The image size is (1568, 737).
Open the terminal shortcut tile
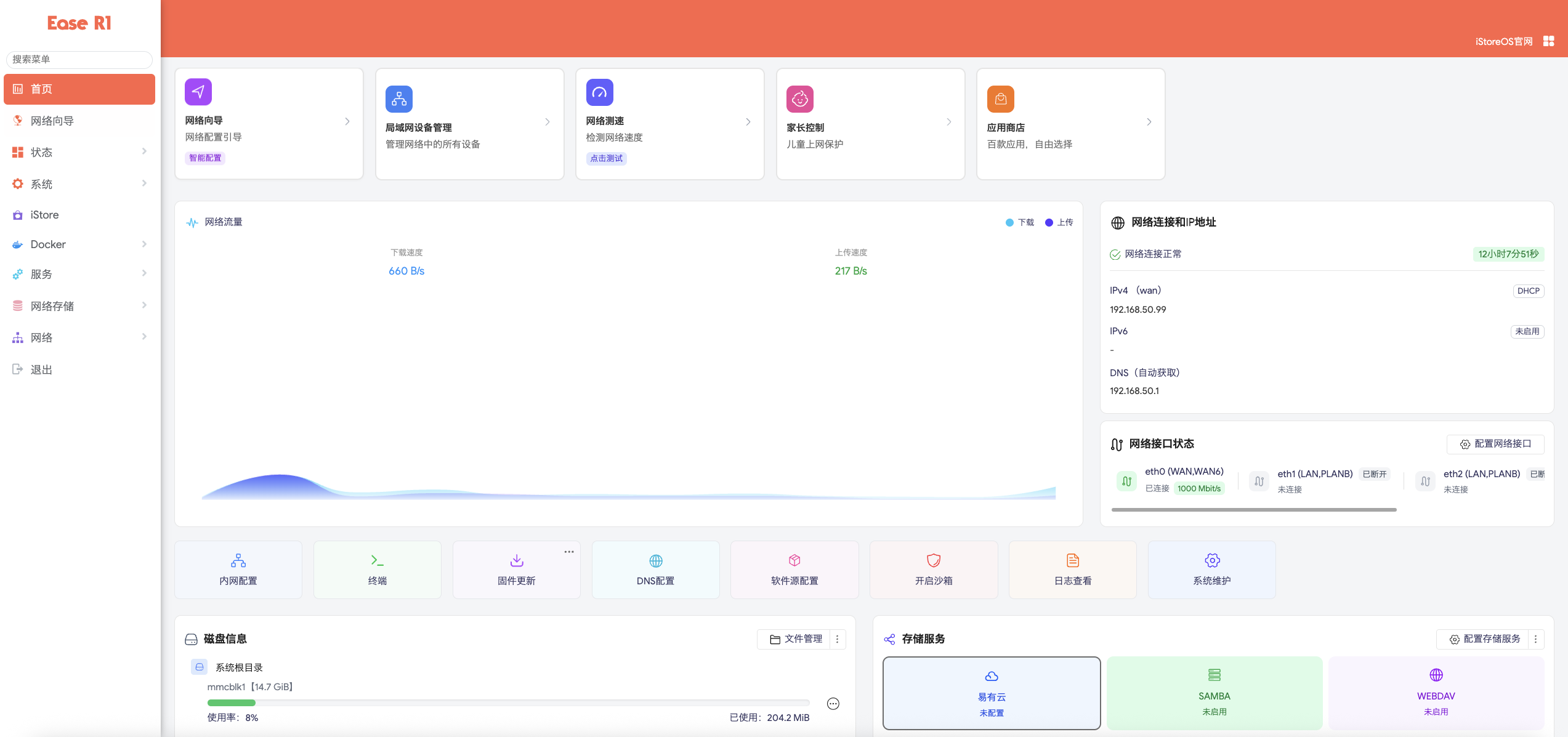point(377,569)
